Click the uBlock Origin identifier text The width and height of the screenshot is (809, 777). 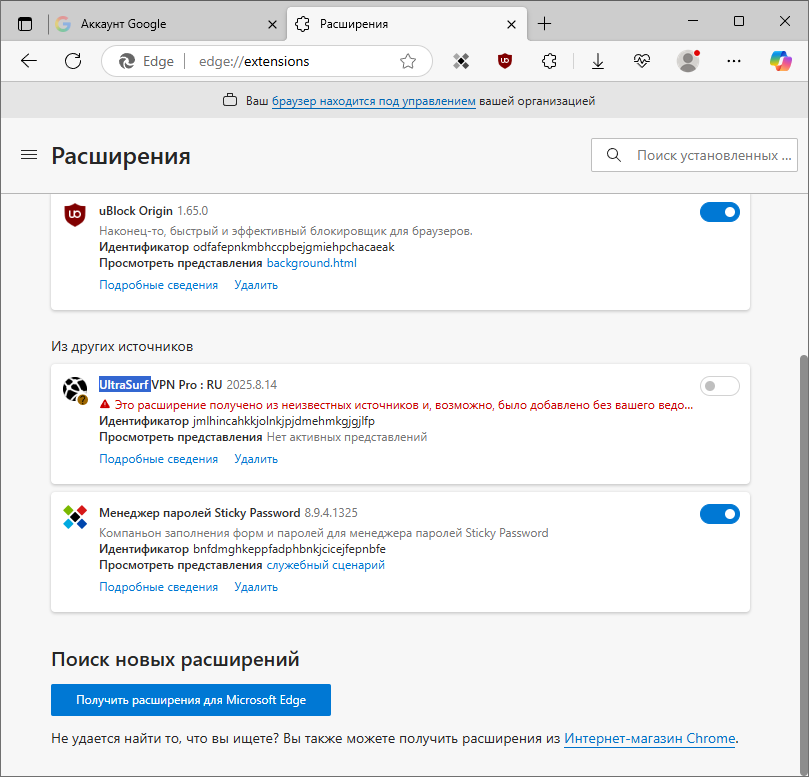point(294,247)
